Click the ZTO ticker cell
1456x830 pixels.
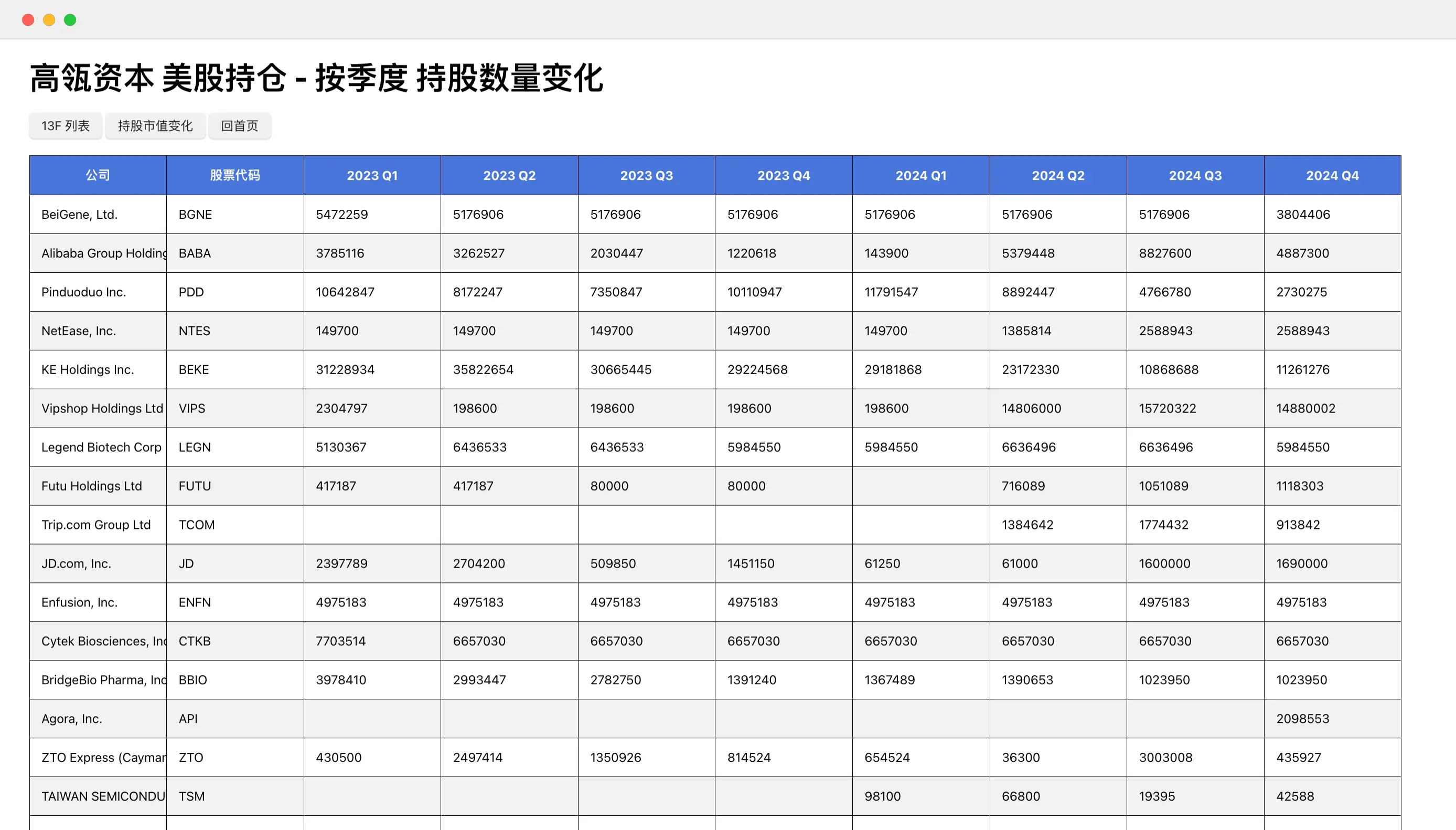pyautogui.click(x=235, y=757)
